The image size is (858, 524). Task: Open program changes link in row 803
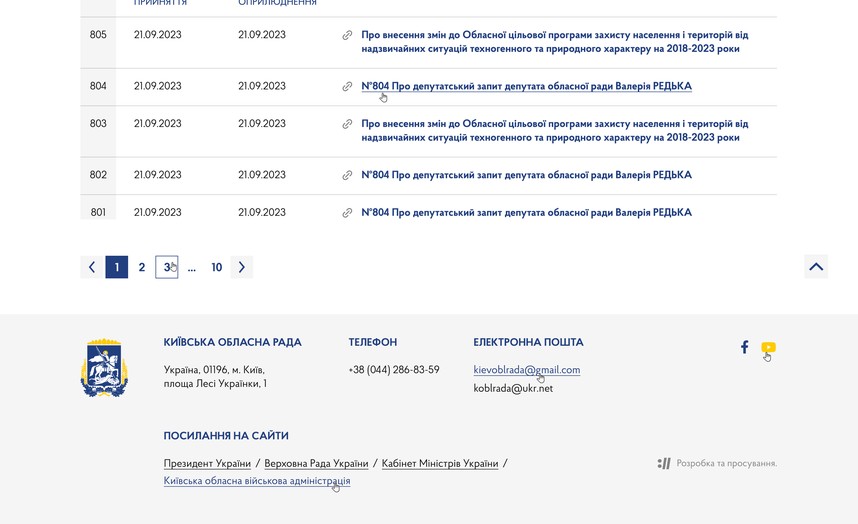tap(555, 131)
